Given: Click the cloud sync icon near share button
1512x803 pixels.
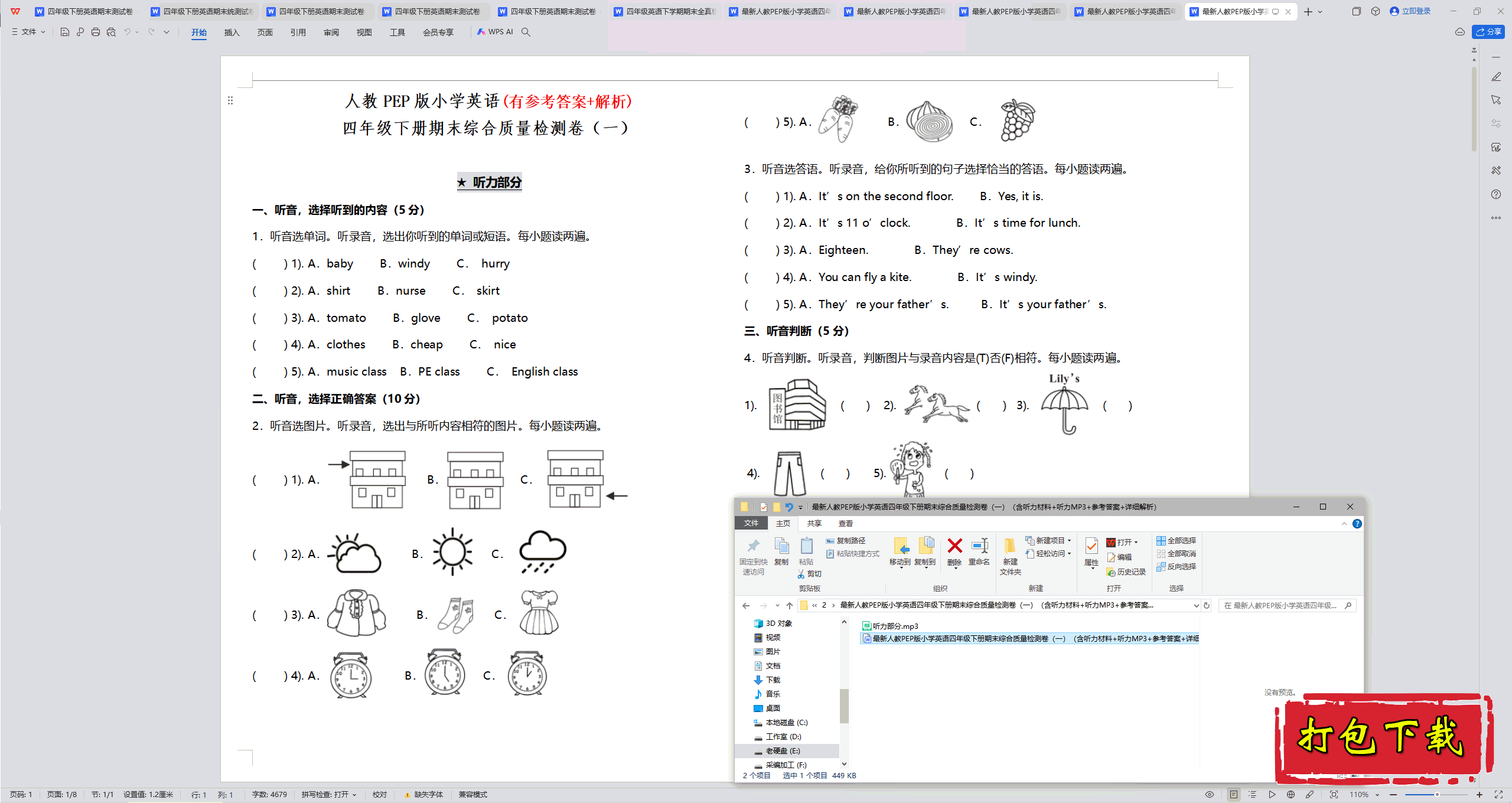Looking at the screenshot, I should coord(1459,32).
